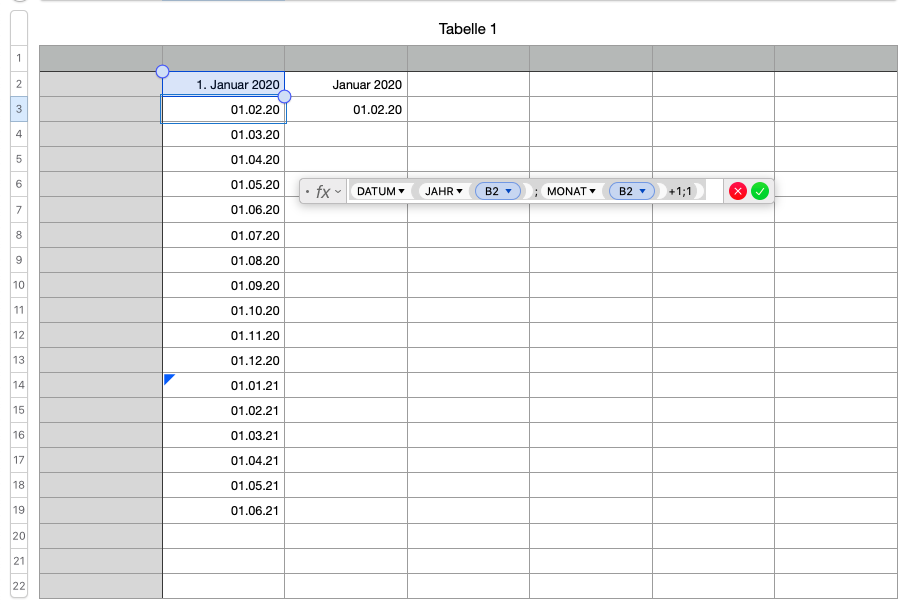Select the cell showing 01.05.20
The image size is (904, 606).
click(224, 185)
